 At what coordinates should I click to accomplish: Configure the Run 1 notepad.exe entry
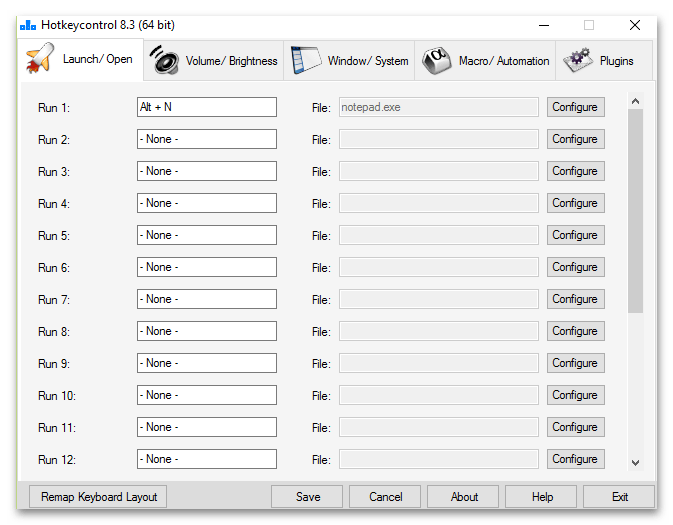(x=575, y=107)
